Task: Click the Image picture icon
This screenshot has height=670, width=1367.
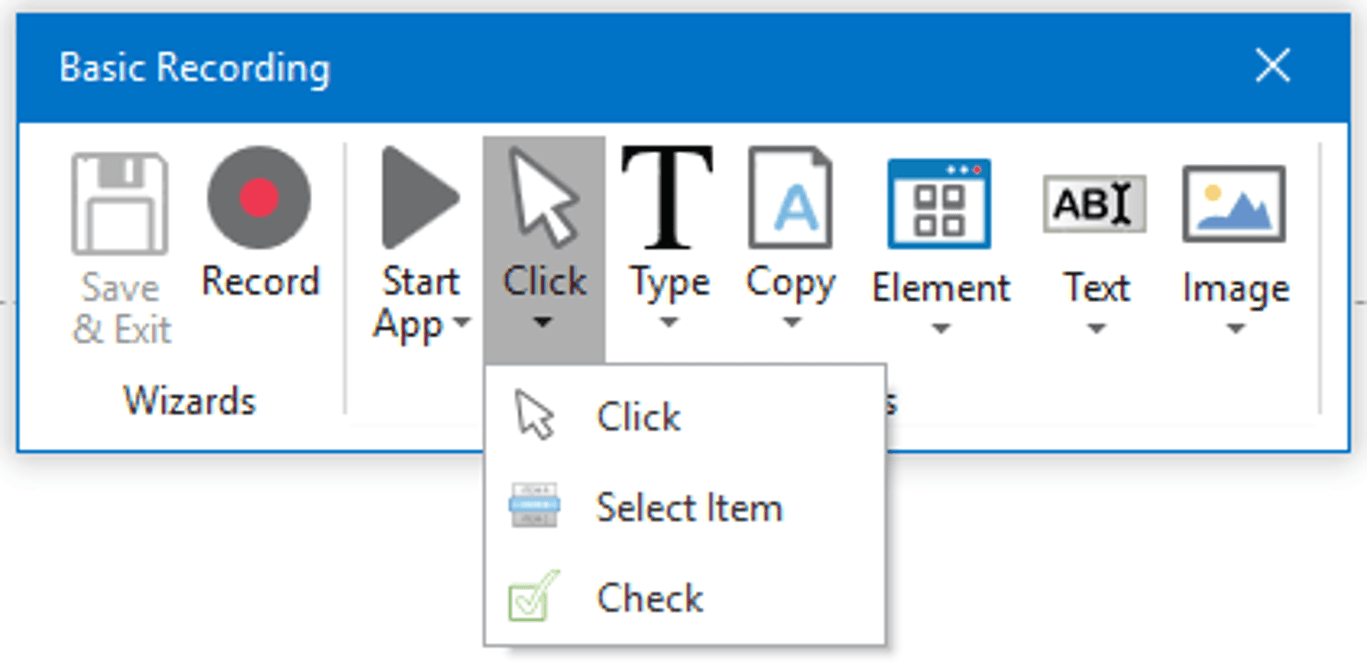Action: coord(1234,204)
